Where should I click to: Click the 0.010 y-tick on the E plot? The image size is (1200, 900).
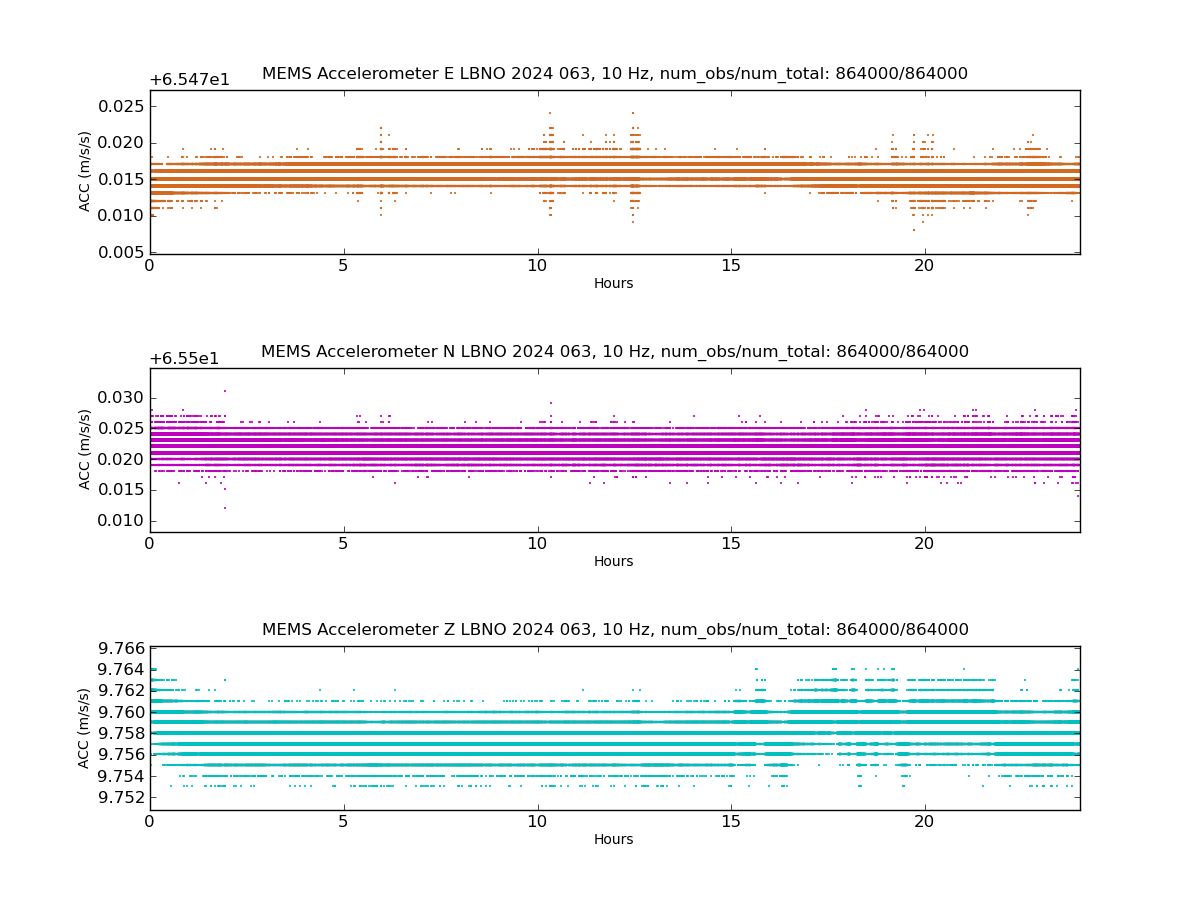[x=120, y=216]
